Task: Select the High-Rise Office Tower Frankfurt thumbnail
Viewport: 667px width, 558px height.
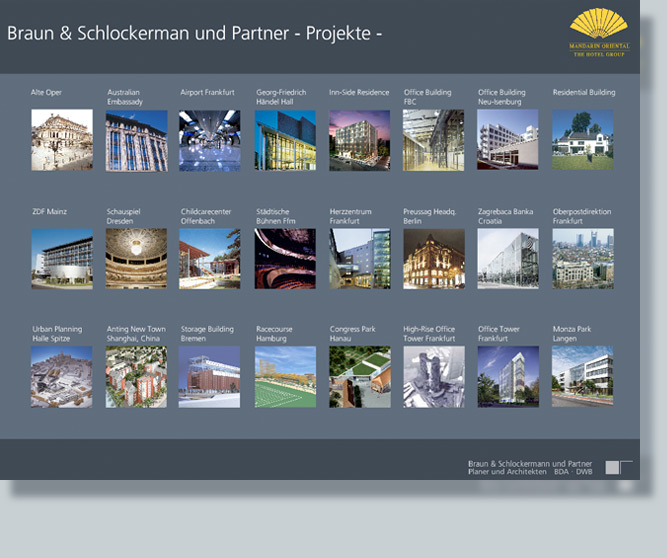Action: [434, 377]
